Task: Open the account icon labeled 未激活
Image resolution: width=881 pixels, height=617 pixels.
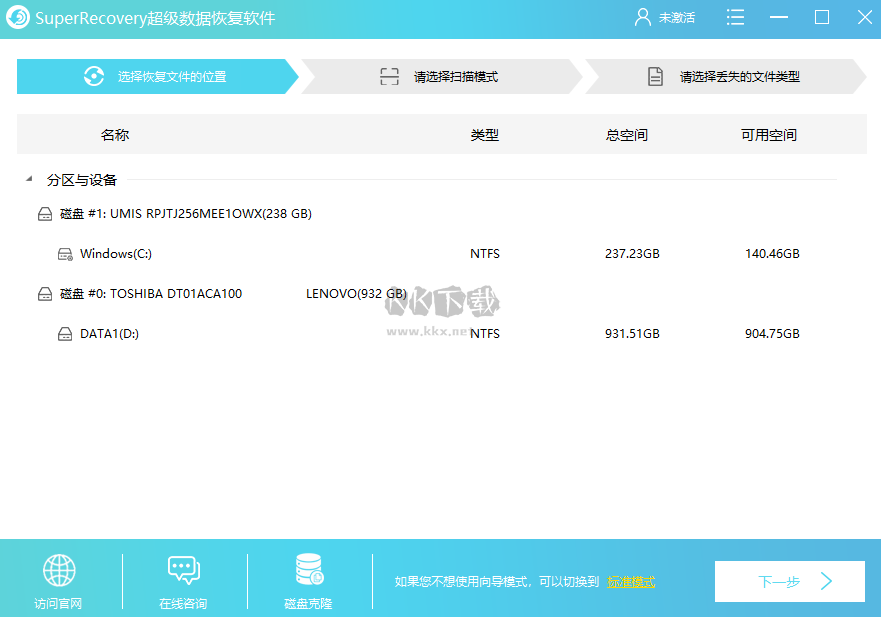Action: point(641,17)
